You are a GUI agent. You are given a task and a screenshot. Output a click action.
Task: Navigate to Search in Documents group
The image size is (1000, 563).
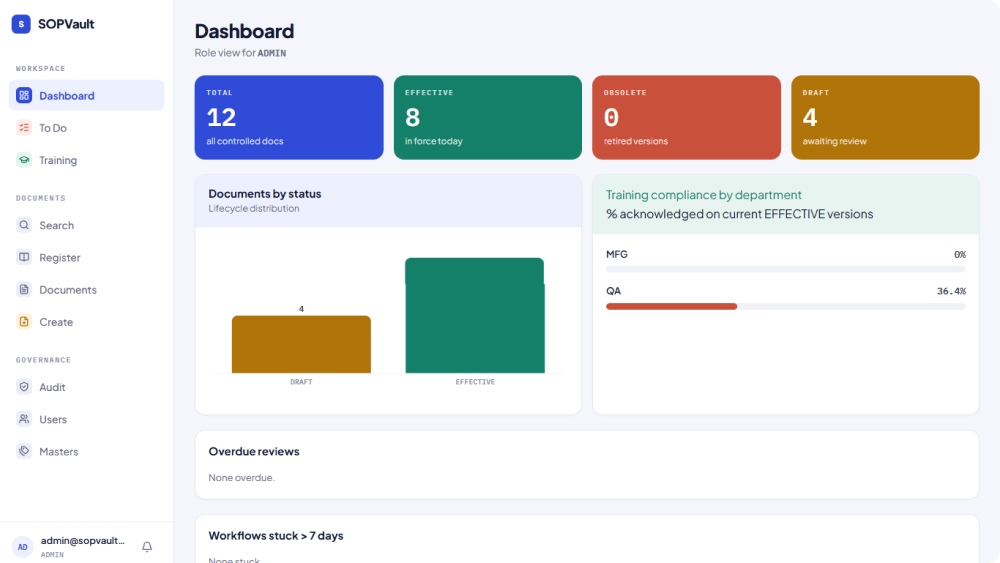click(x=87, y=225)
